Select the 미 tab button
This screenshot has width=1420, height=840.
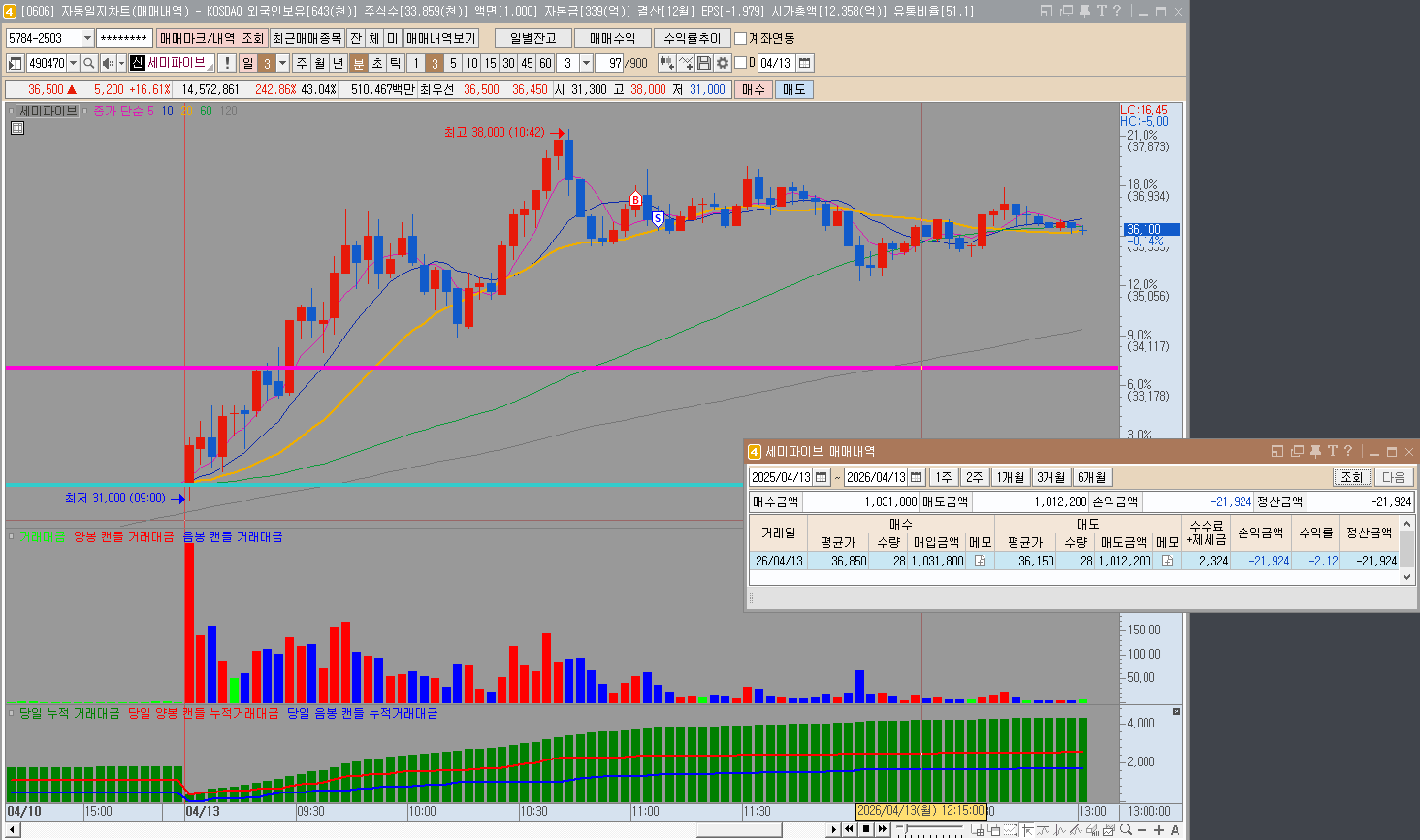tap(392, 38)
